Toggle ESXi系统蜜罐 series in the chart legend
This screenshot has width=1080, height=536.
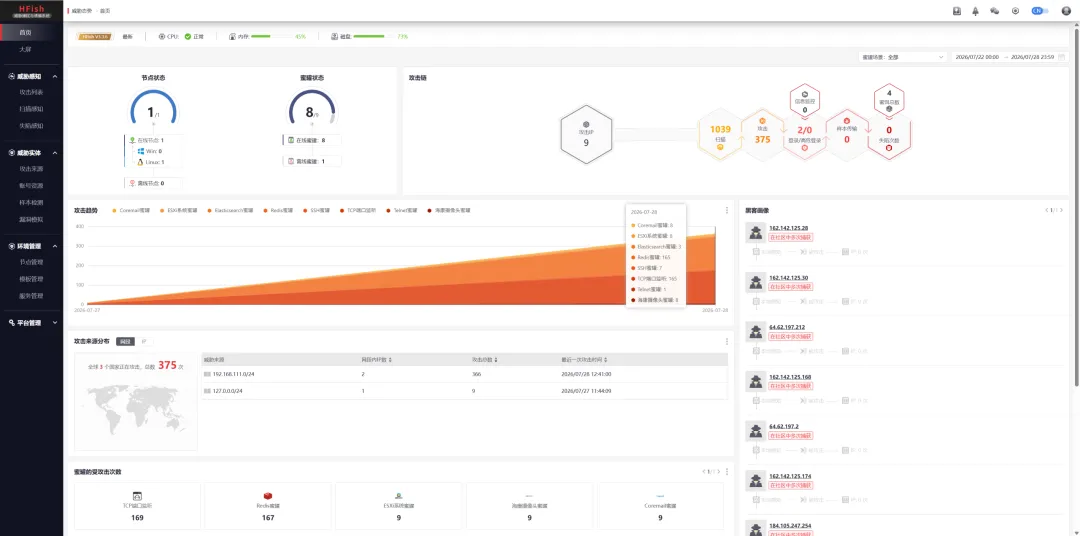[178, 210]
